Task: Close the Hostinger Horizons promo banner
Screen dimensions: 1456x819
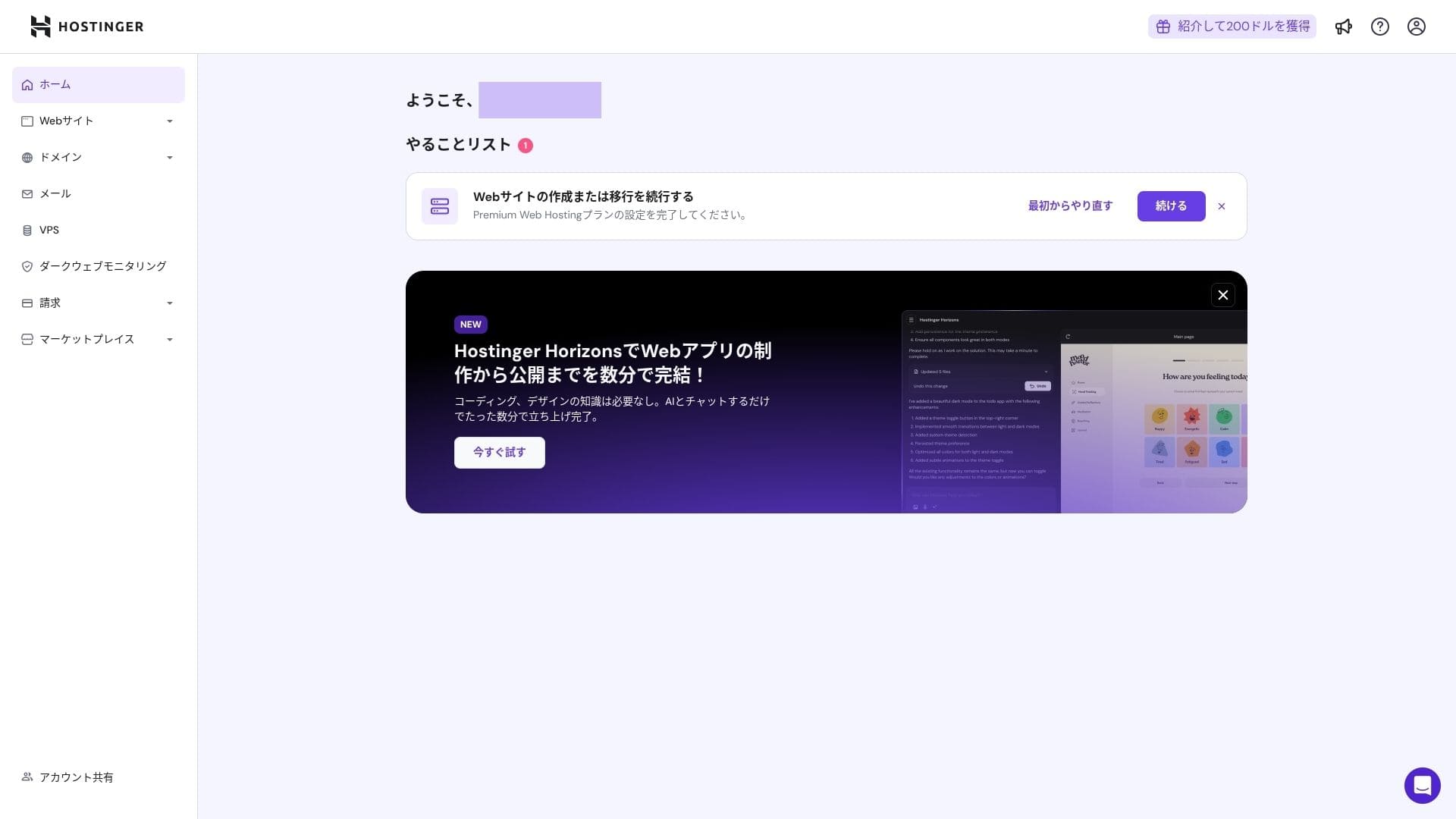Action: tap(1223, 295)
